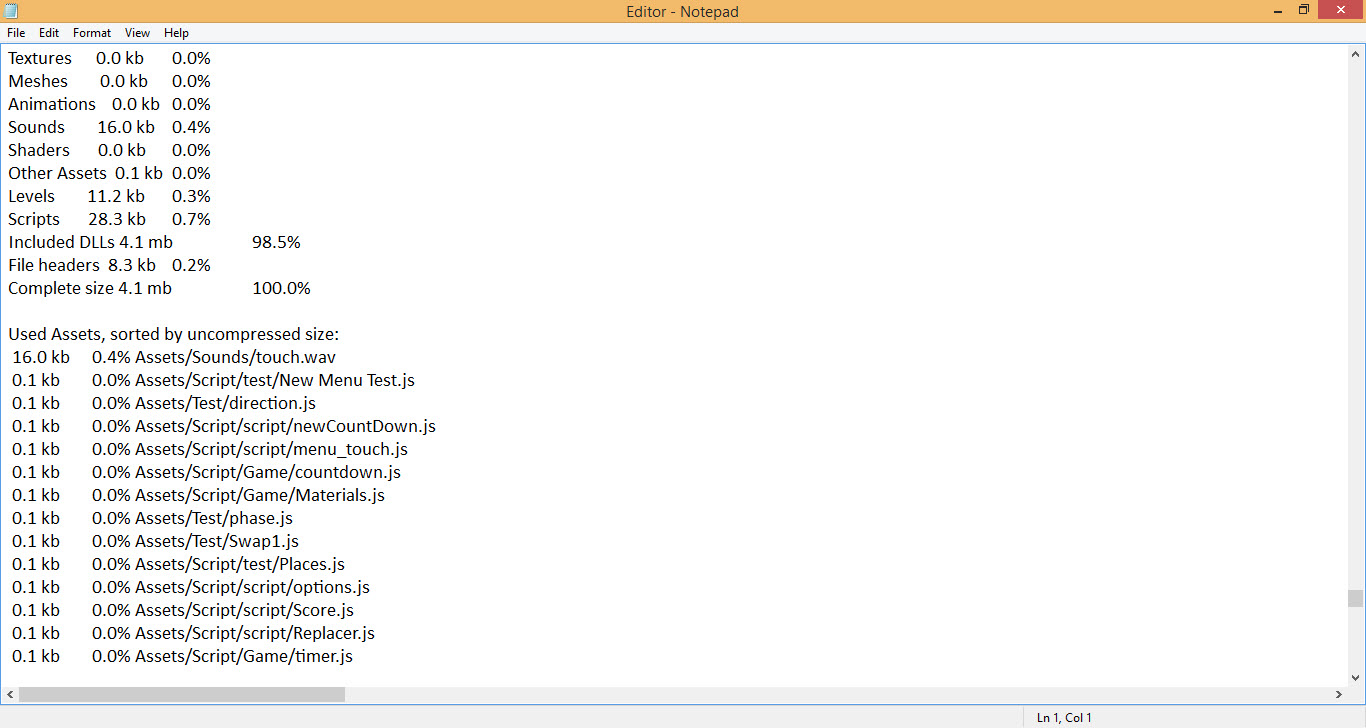Image resolution: width=1366 pixels, height=728 pixels.
Task: Click the "newCountDown.js" line
Action: click(x=224, y=426)
